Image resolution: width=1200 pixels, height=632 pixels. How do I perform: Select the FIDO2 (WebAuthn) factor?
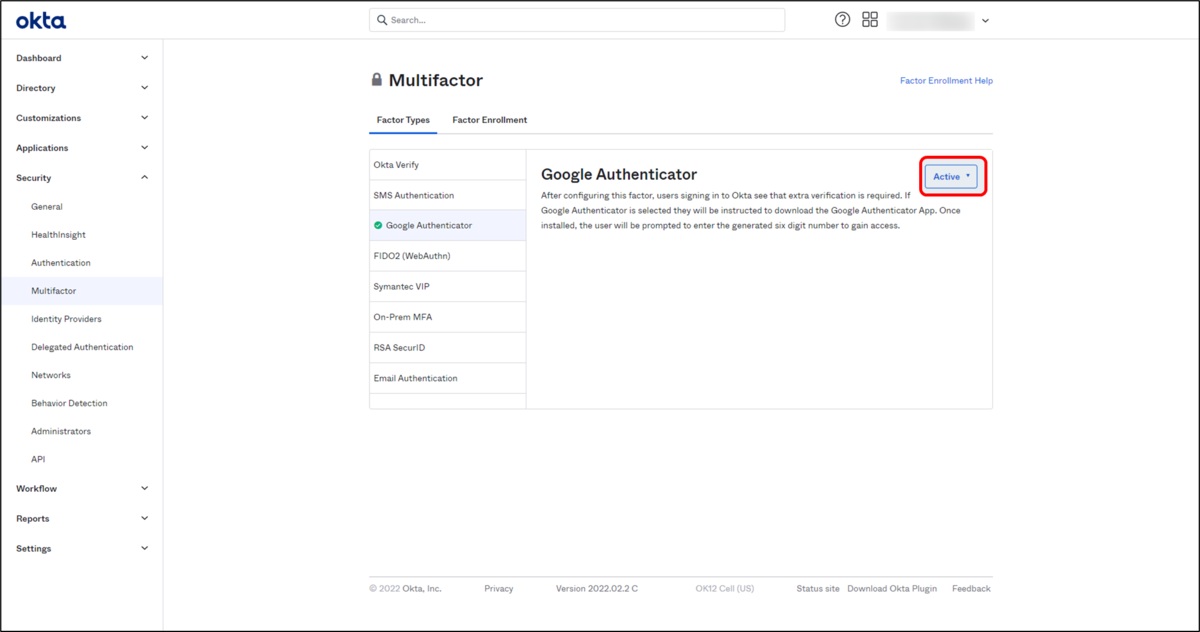pyautogui.click(x=448, y=256)
